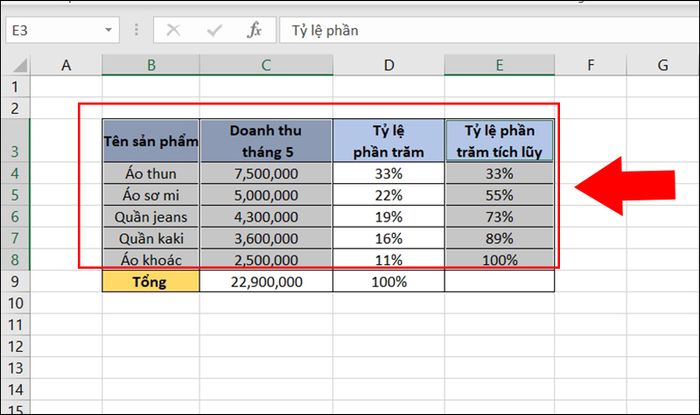Select column C header
700x415 pixels.
coord(266,65)
